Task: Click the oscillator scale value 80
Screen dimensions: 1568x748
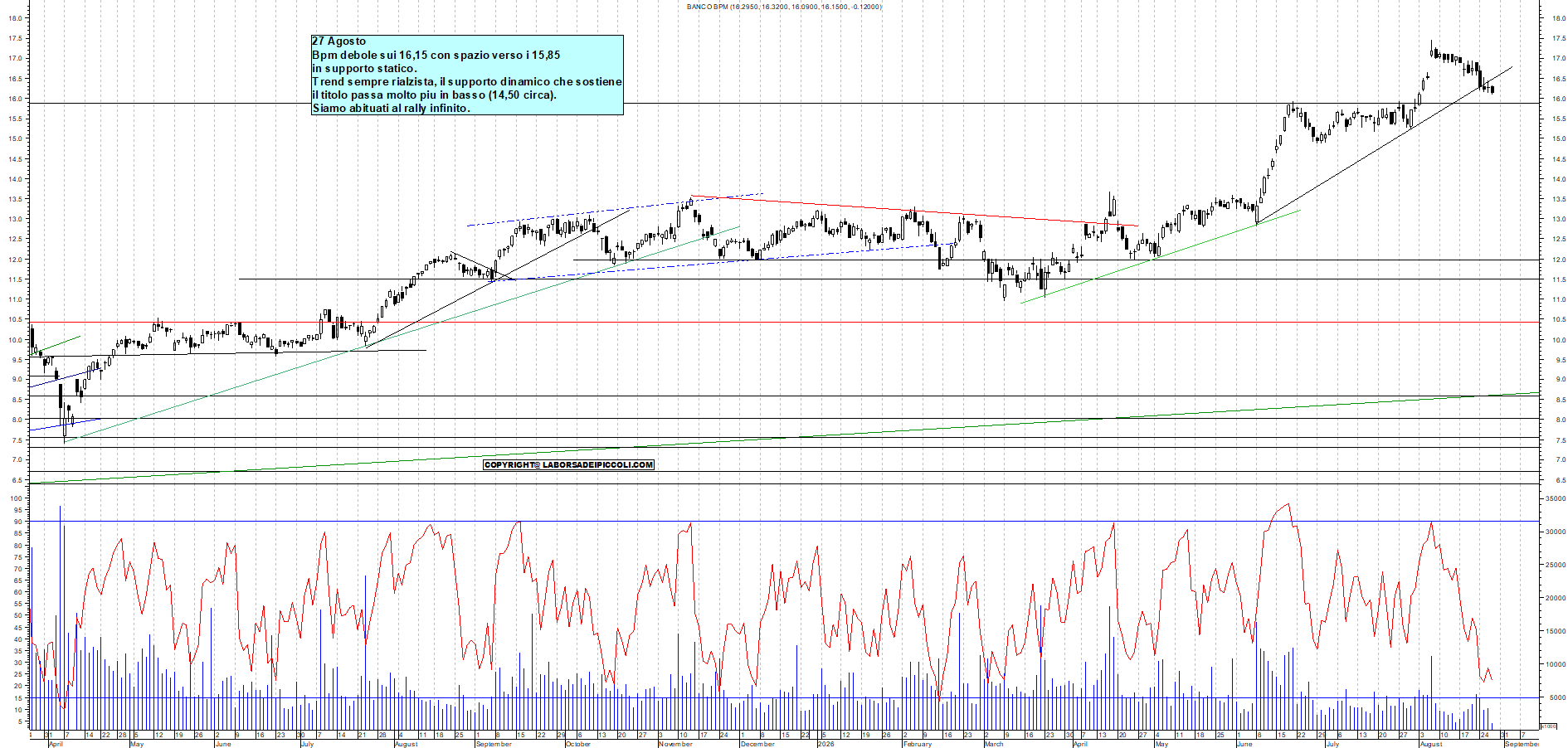Action: pyautogui.click(x=18, y=546)
